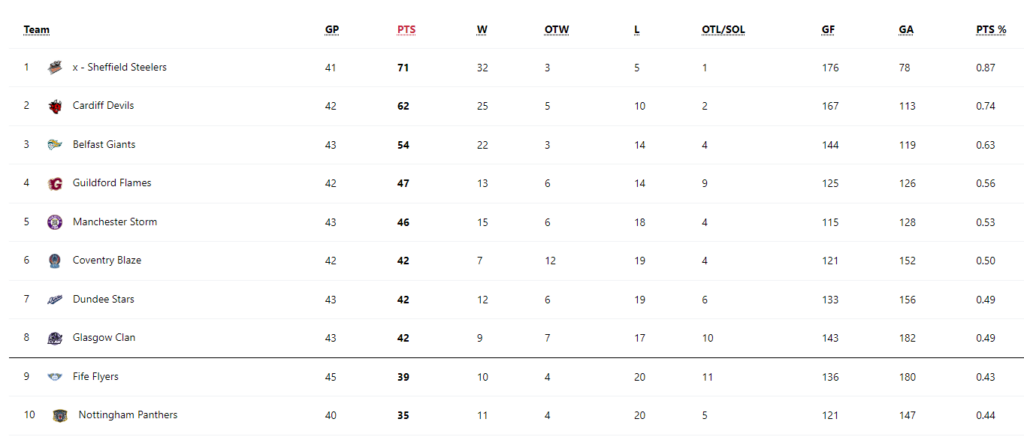
Task: Click the Coventry Blaze team logo
Action: click(55, 261)
